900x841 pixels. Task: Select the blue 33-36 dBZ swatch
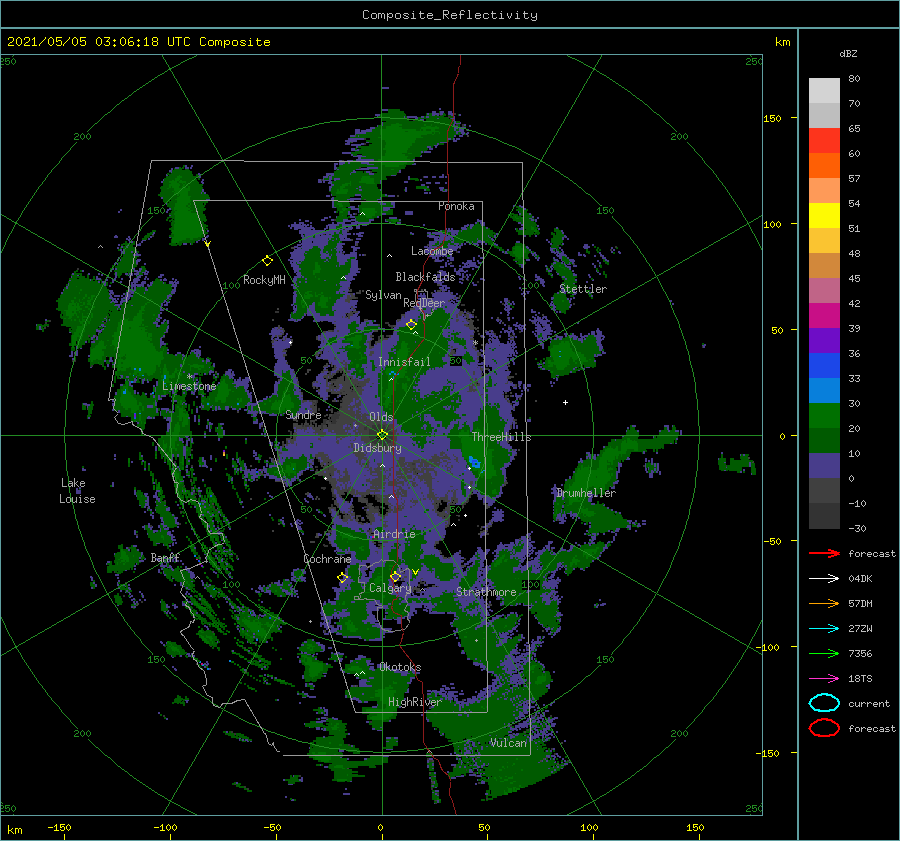pos(824,366)
